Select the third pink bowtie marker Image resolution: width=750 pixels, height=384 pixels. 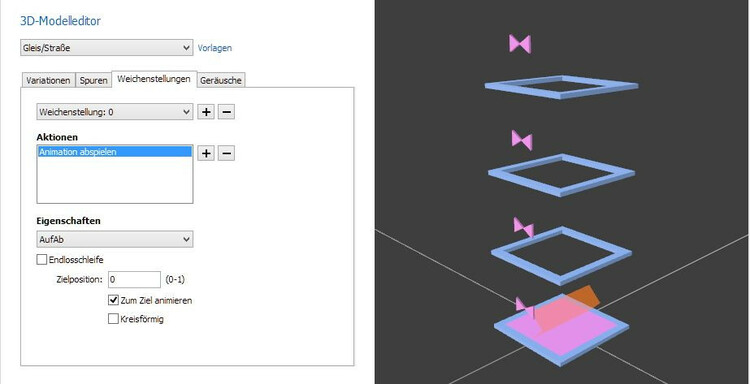pos(524,227)
